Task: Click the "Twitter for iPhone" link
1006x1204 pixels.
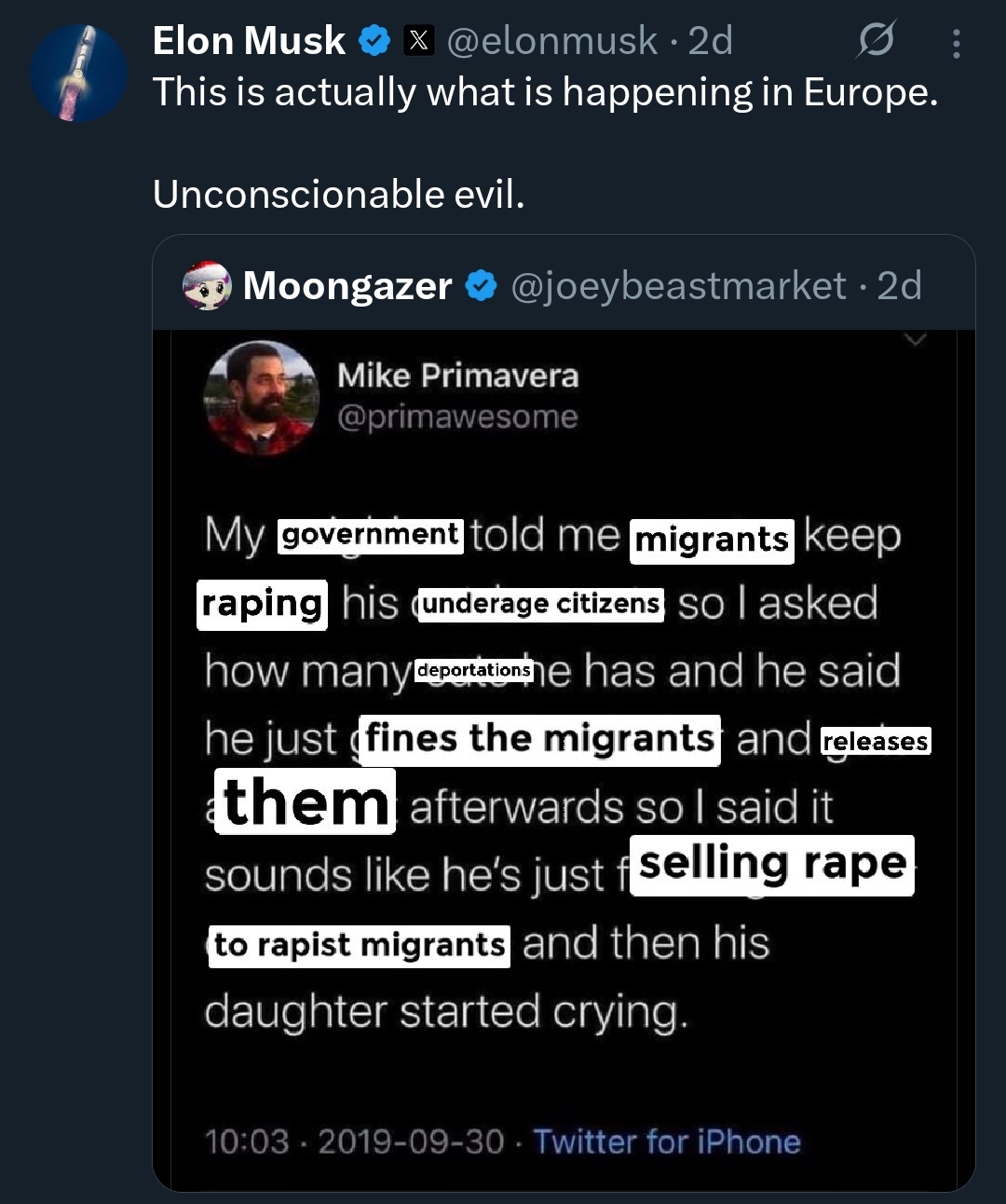Action: point(667,1142)
